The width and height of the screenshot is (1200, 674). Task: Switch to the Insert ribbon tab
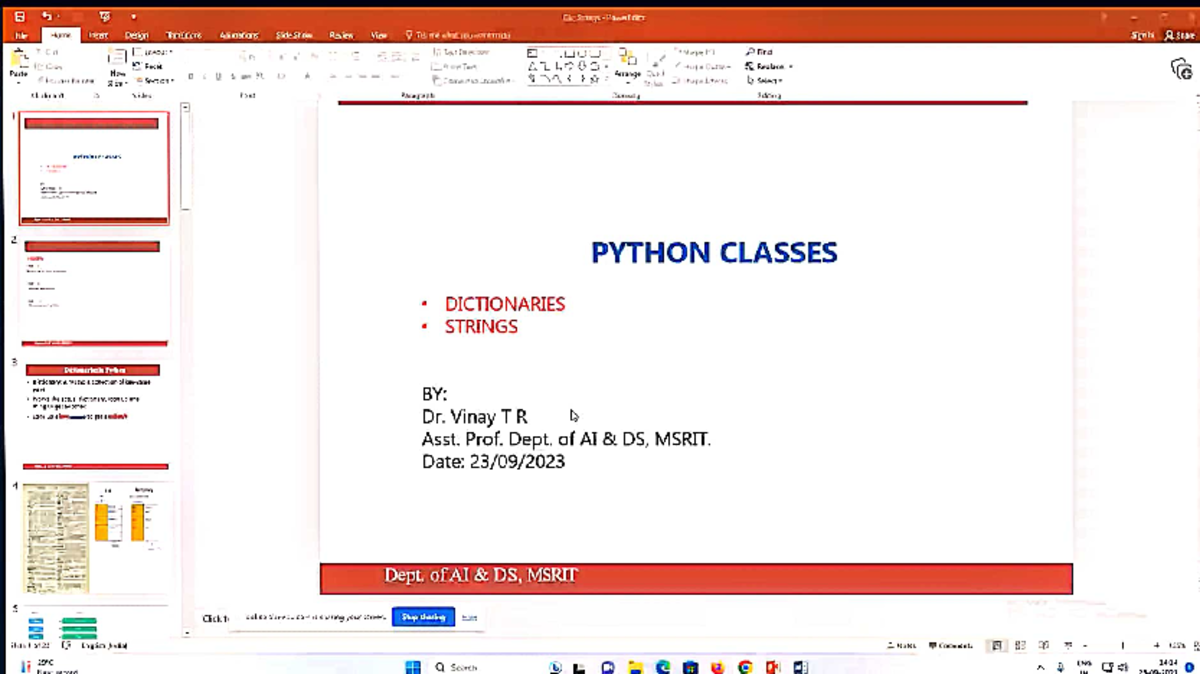96,35
